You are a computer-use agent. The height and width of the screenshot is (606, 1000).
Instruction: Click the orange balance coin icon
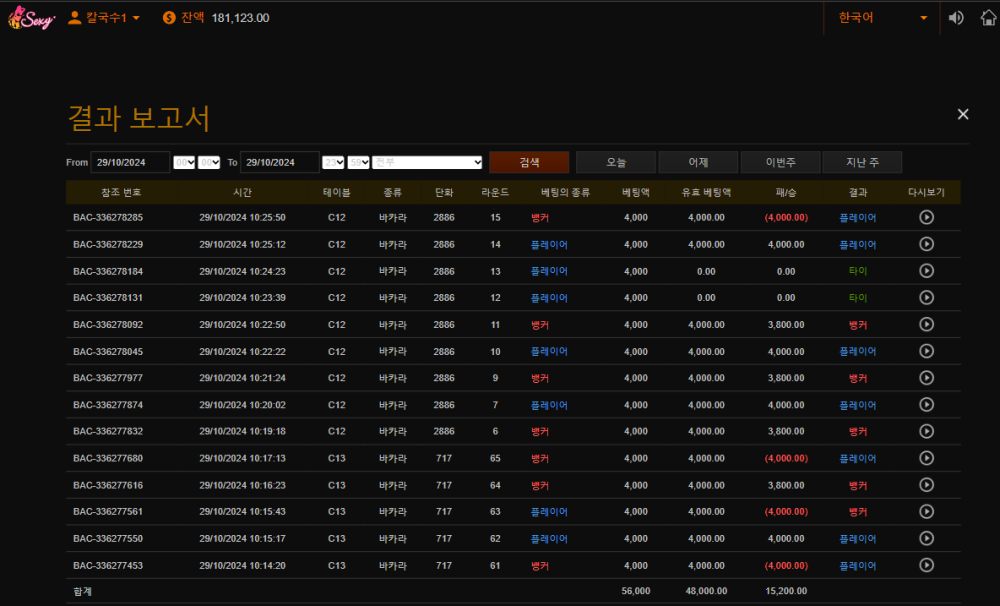click(169, 18)
